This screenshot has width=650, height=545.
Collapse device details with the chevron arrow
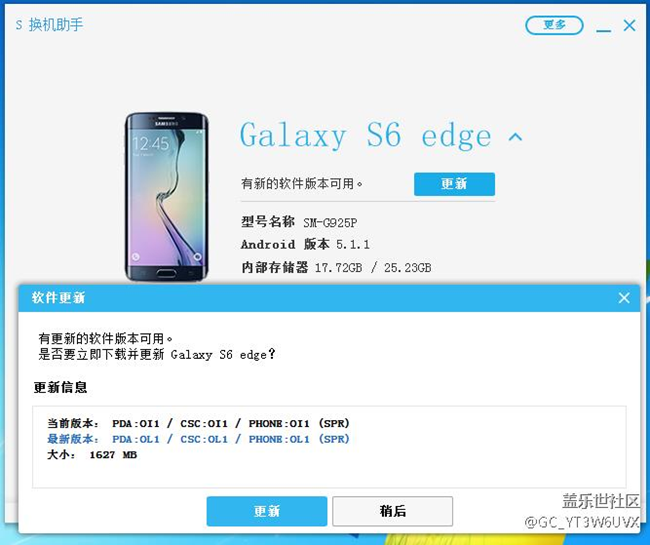[515, 136]
